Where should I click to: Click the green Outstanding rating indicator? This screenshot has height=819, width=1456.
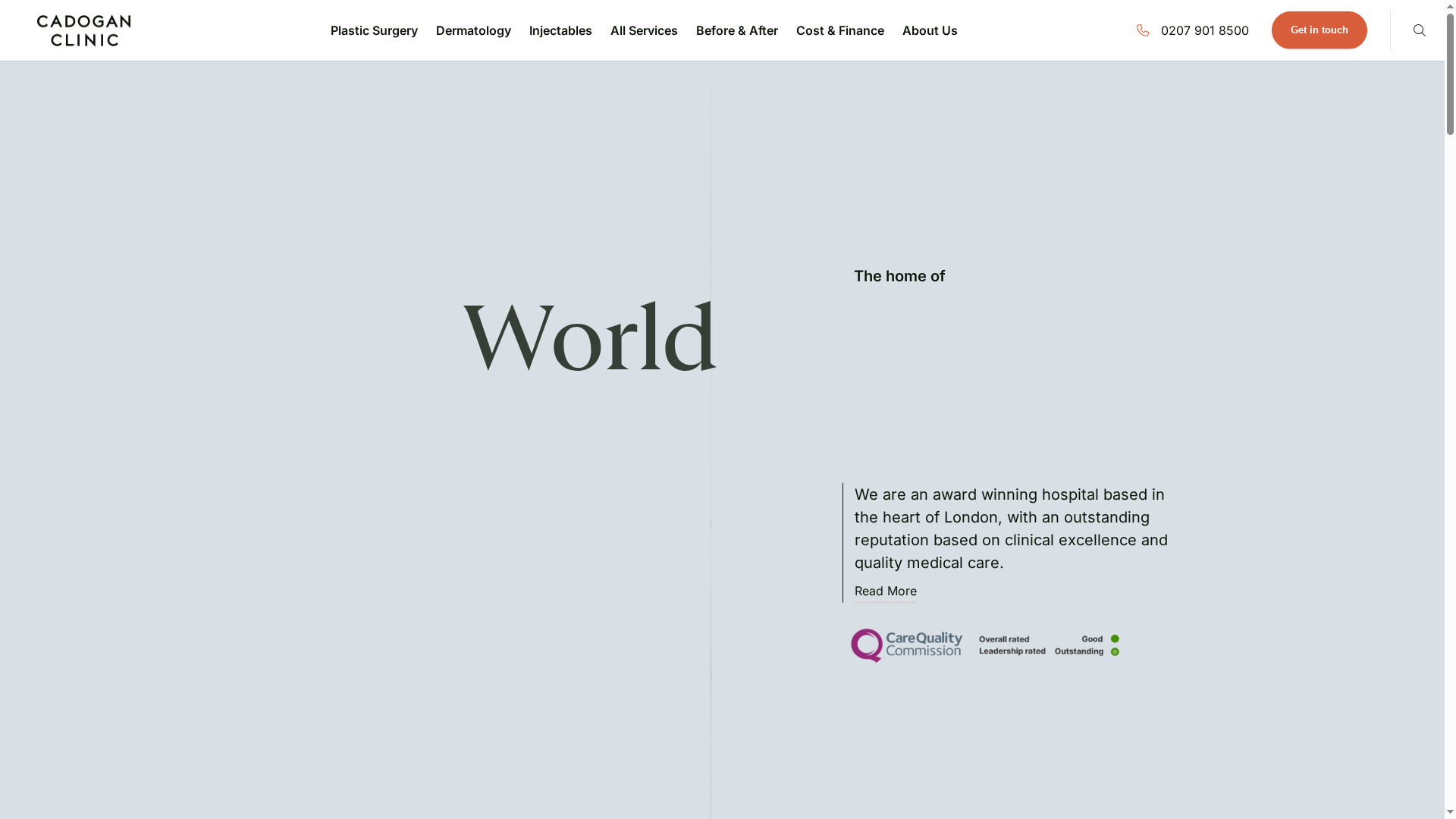coord(1115,651)
